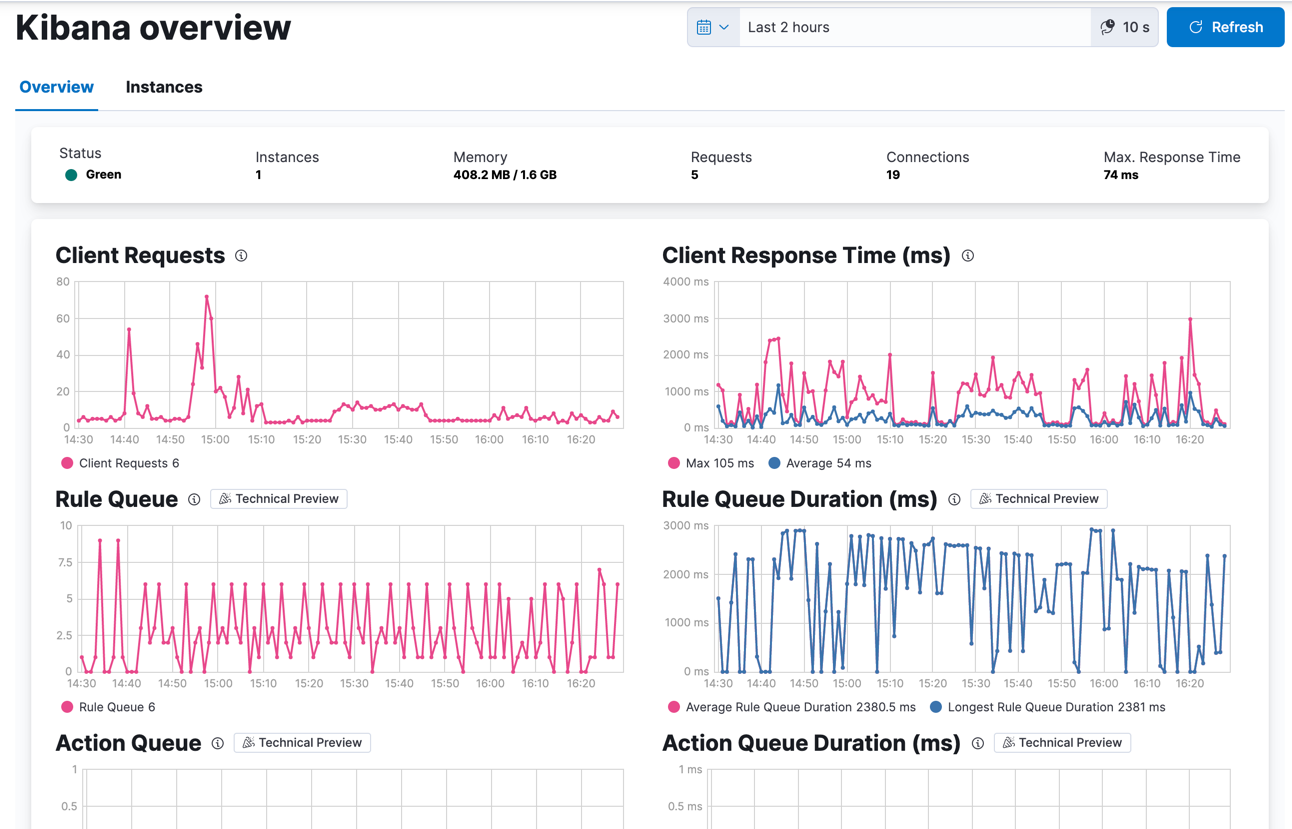Open the calendar quick date menu

(x=713, y=28)
